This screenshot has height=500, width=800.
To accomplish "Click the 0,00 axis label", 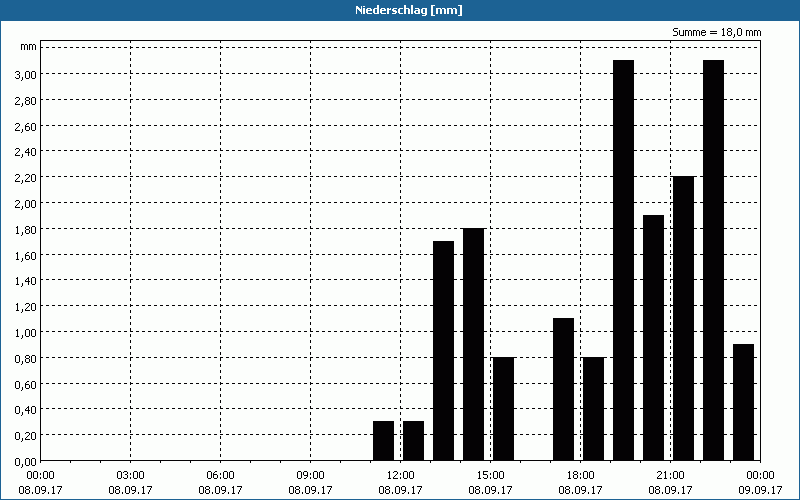I will pos(26,462).
